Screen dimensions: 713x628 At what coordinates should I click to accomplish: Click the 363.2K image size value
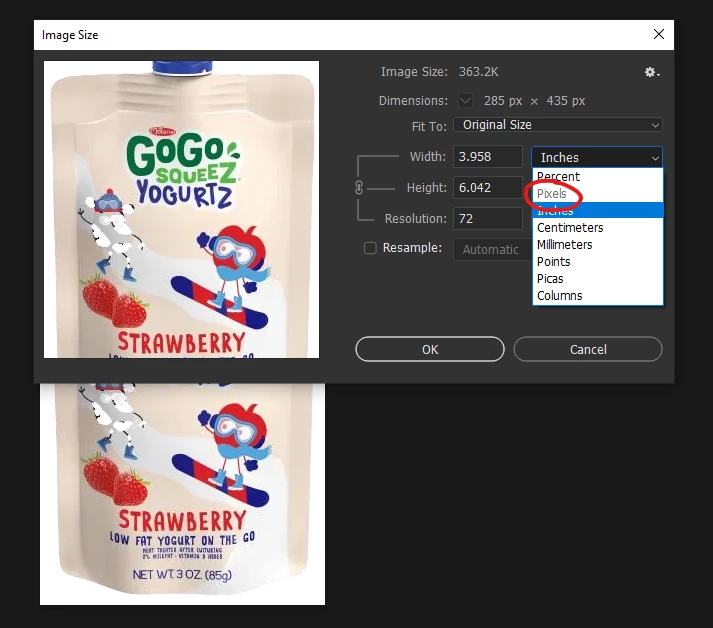[x=478, y=72]
